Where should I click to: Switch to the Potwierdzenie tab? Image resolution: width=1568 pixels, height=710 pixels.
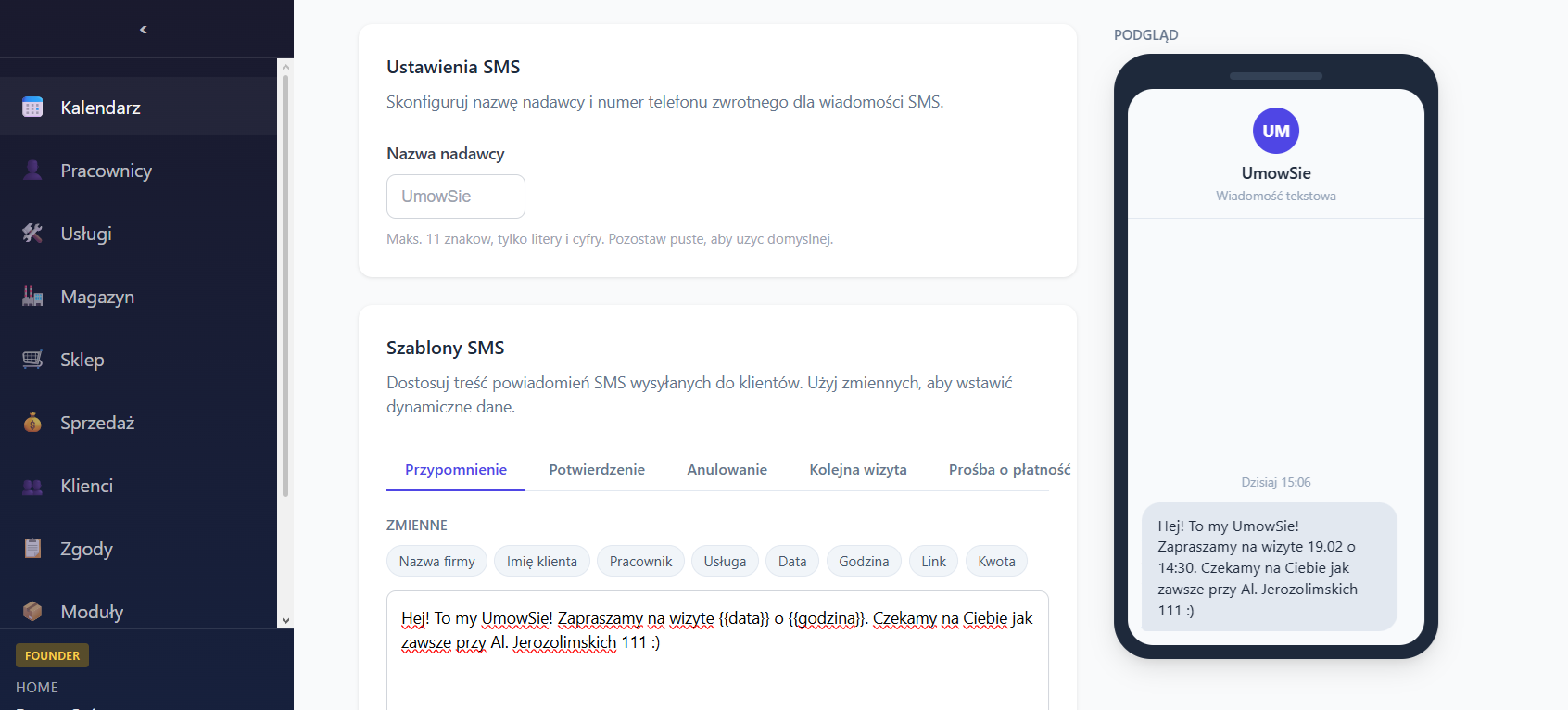597,470
